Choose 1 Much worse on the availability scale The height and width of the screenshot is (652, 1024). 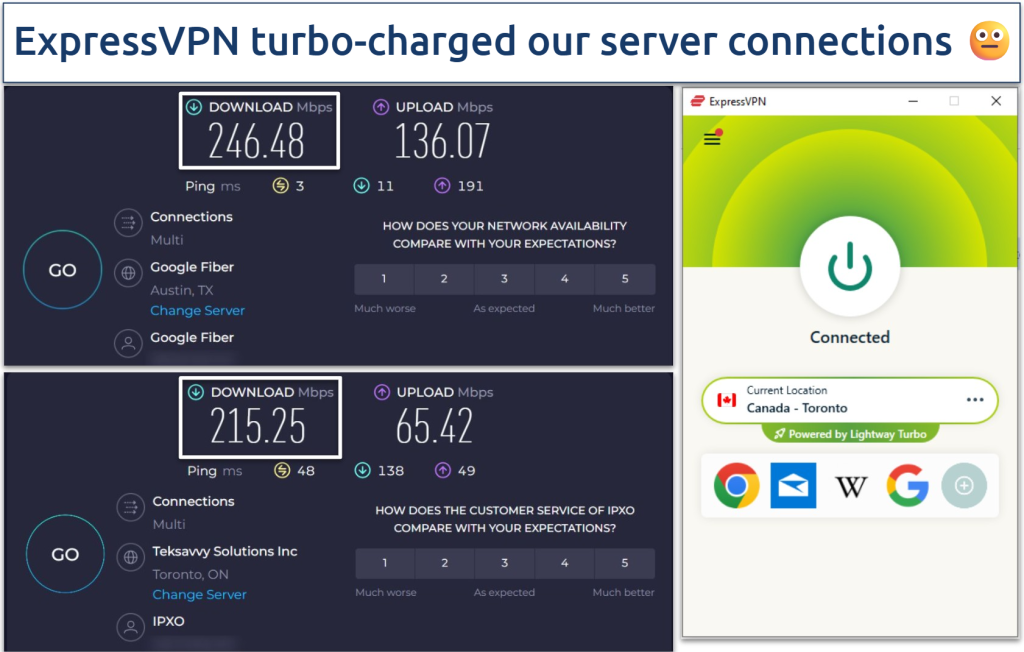[384, 279]
